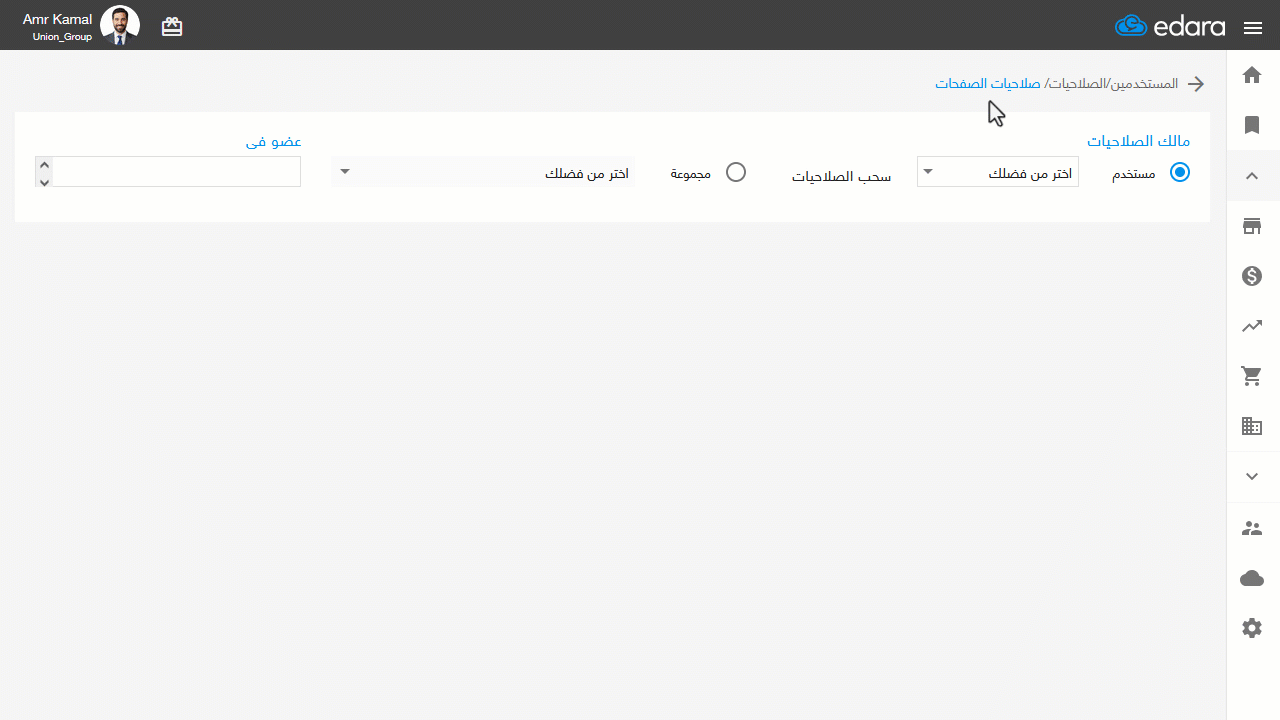This screenshot has height=720, width=1280.
Task: Click down arrow of عضو فى list
Action: click(x=44, y=181)
